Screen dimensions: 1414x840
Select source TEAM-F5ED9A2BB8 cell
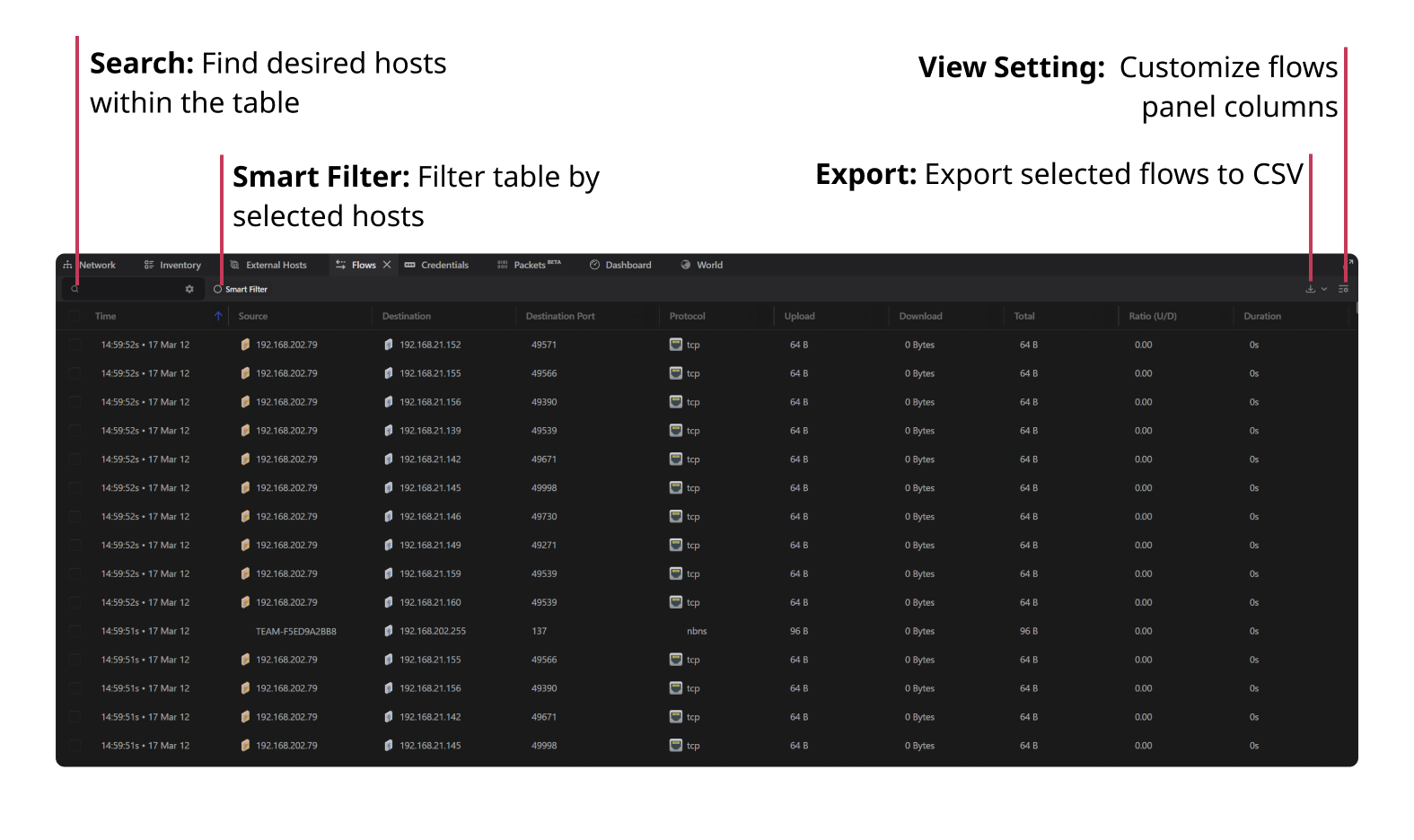coord(296,632)
